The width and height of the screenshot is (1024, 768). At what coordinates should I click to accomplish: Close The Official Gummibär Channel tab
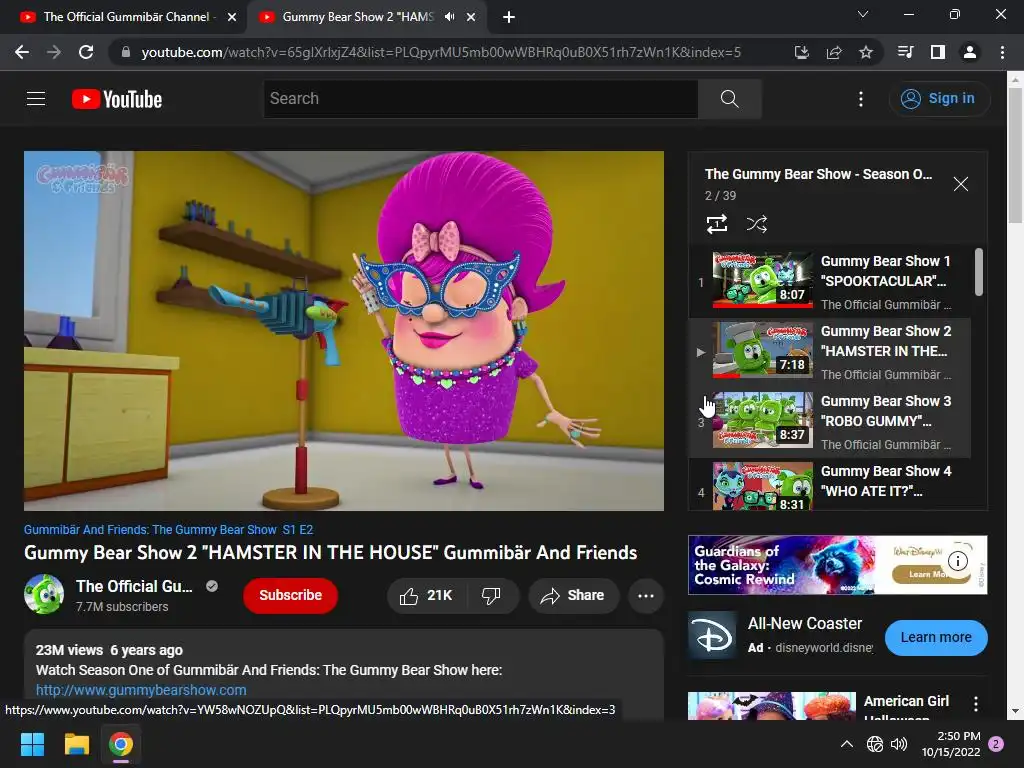point(232,17)
